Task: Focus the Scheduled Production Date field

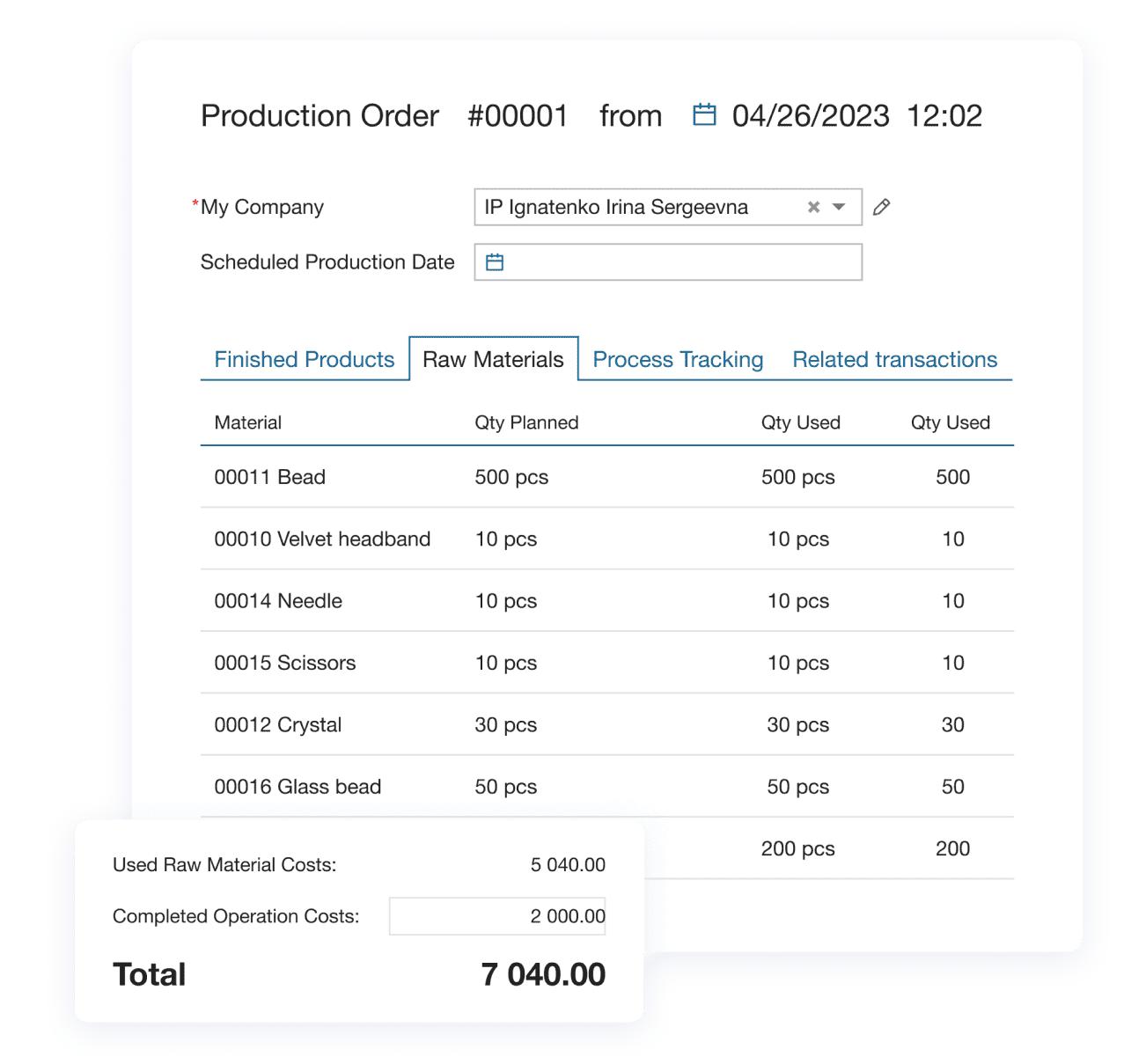Action: point(668,262)
